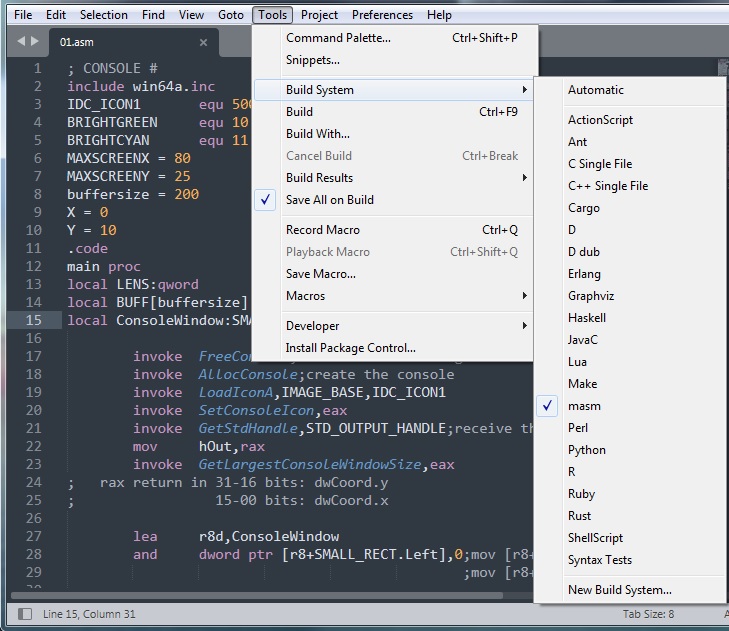The width and height of the screenshot is (729, 631).
Task: Open the Preferences menu
Action: point(382,15)
